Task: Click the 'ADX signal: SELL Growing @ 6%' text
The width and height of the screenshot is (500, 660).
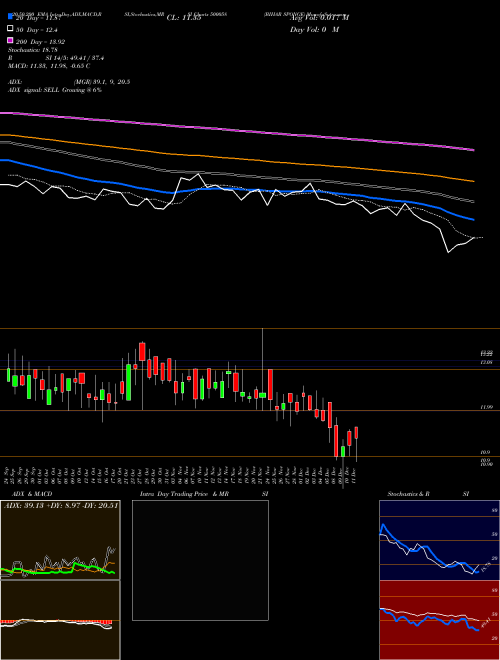Action: tap(55, 90)
